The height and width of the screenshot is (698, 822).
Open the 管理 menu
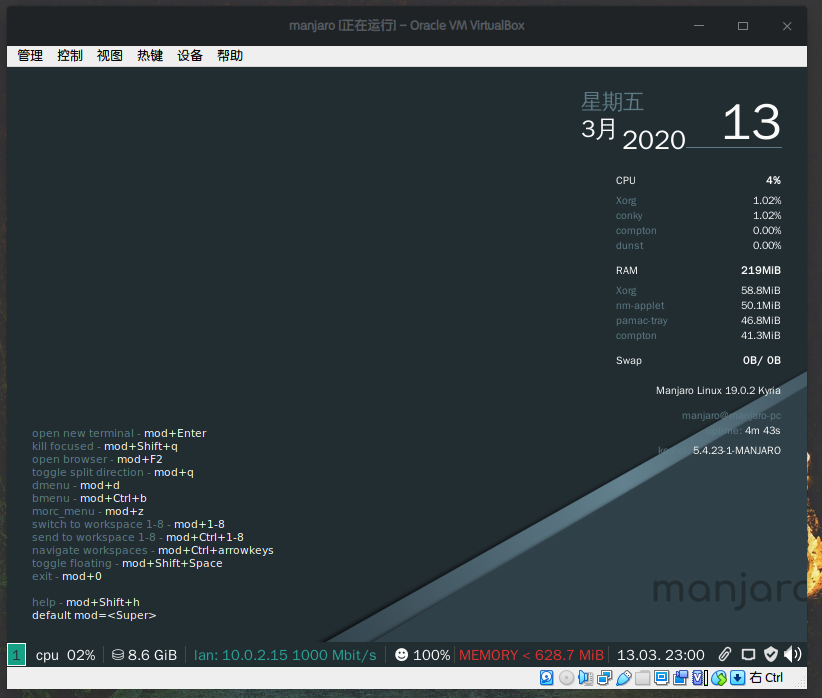pos(30,56)
